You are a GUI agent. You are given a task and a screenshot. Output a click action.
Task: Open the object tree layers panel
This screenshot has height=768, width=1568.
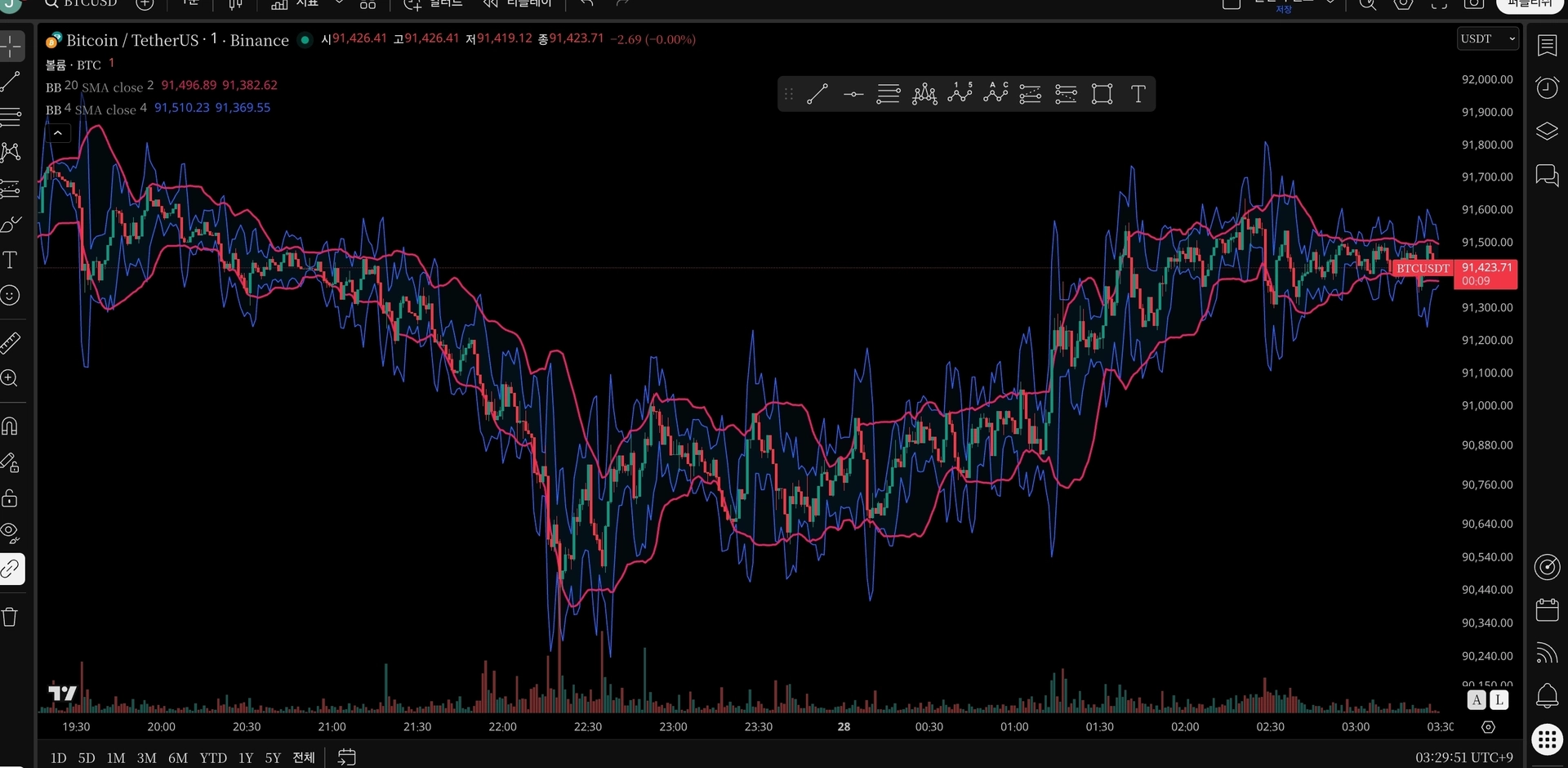pos(1547,132)
